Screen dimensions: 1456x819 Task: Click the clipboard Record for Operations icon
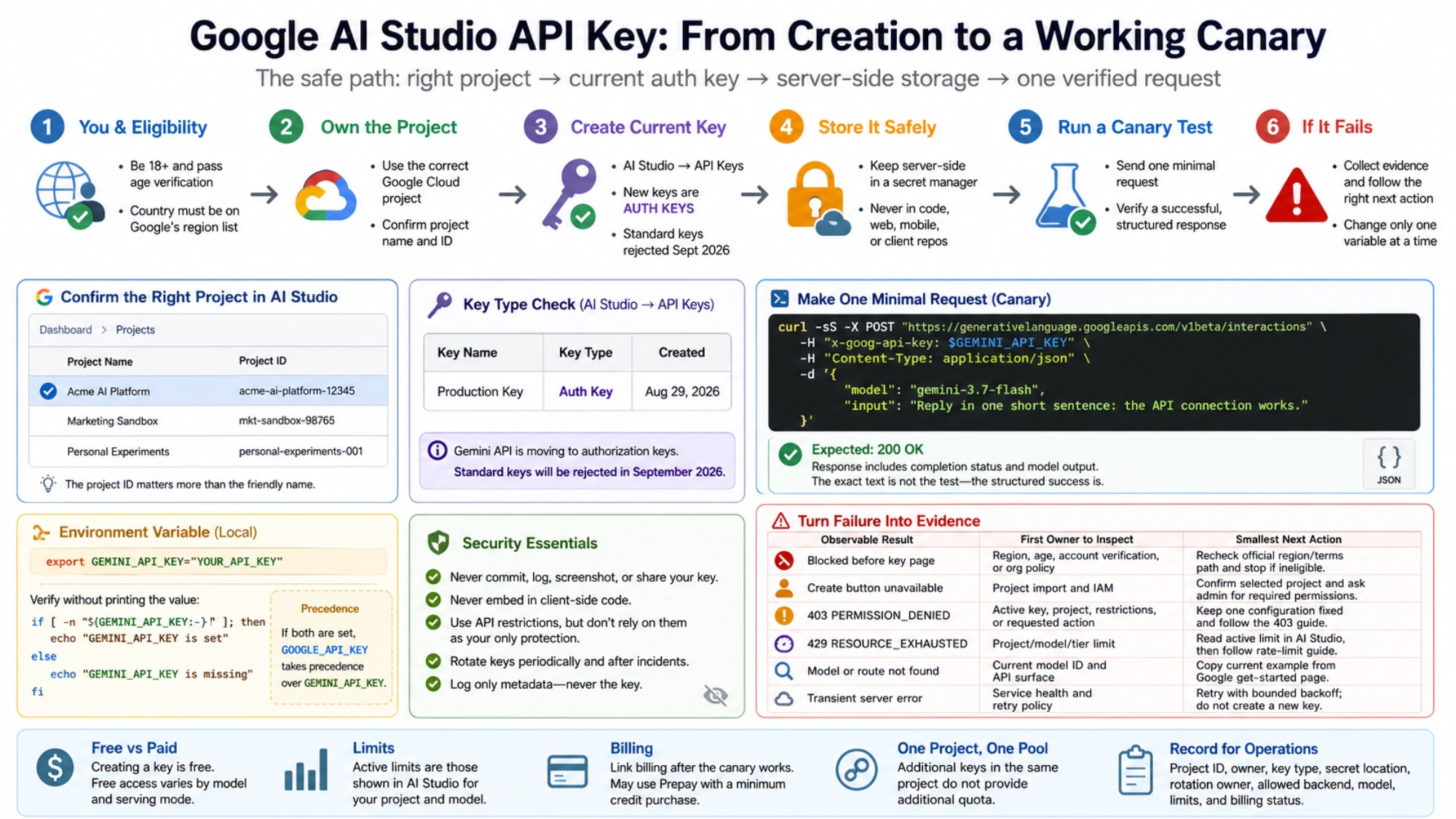[1135, 769]
